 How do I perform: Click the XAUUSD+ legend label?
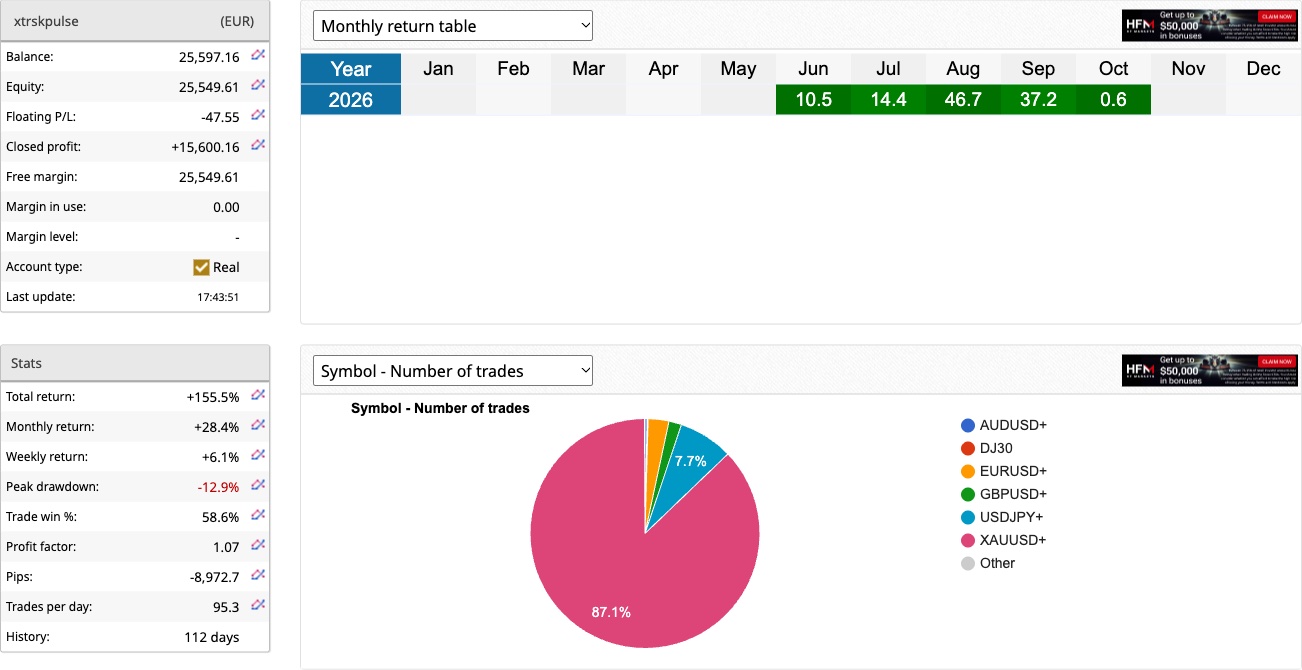click(1013, 540)
